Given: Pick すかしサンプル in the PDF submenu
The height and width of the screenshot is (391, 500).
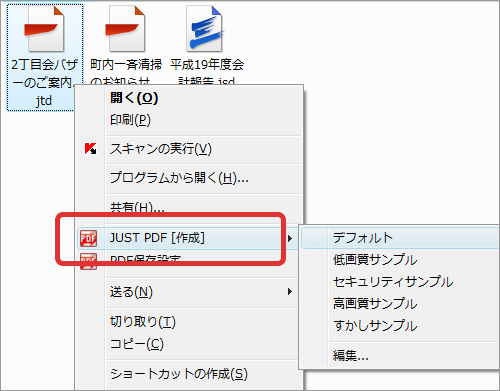Looking at the screenshot, I should point(375,325).
